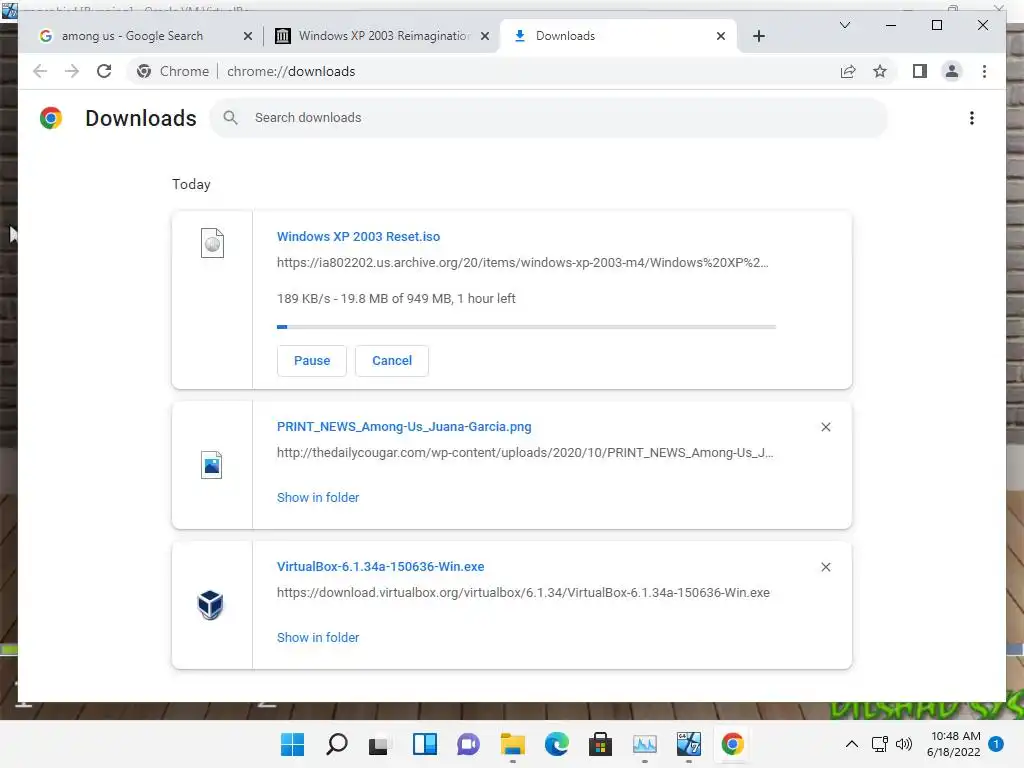Close the among us Google Search tab
Screen dimensions: 1024x768
[248, 36]
